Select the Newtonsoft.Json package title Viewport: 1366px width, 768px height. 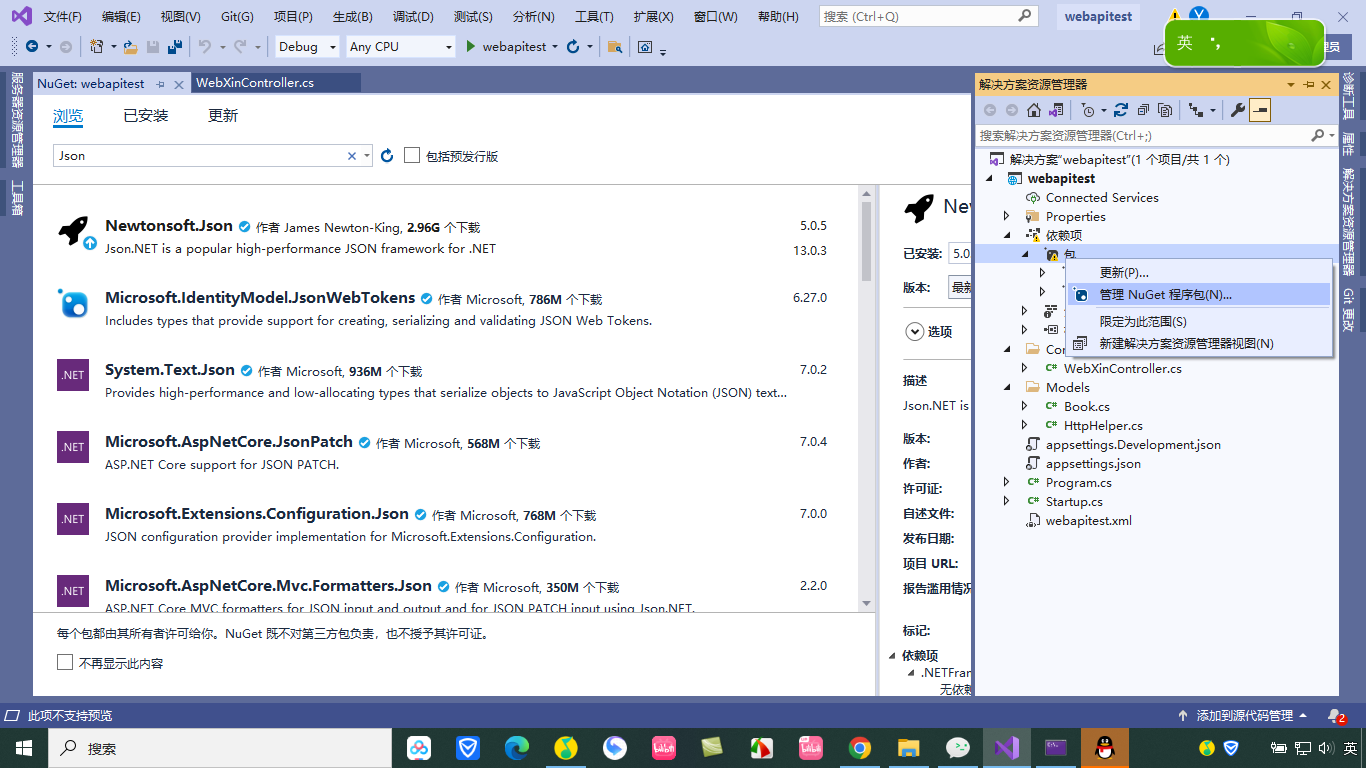[169, 226]
